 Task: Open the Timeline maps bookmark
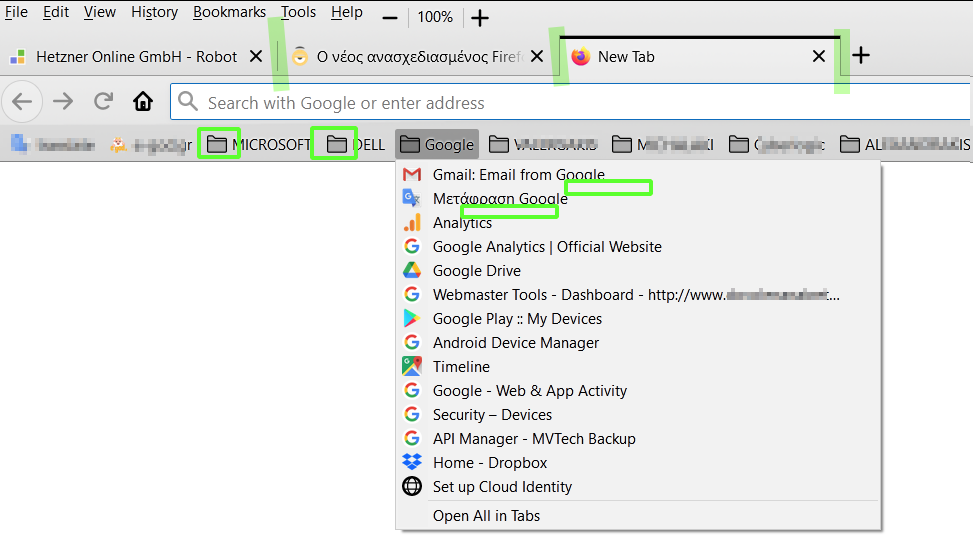click(x=639, y=367)
